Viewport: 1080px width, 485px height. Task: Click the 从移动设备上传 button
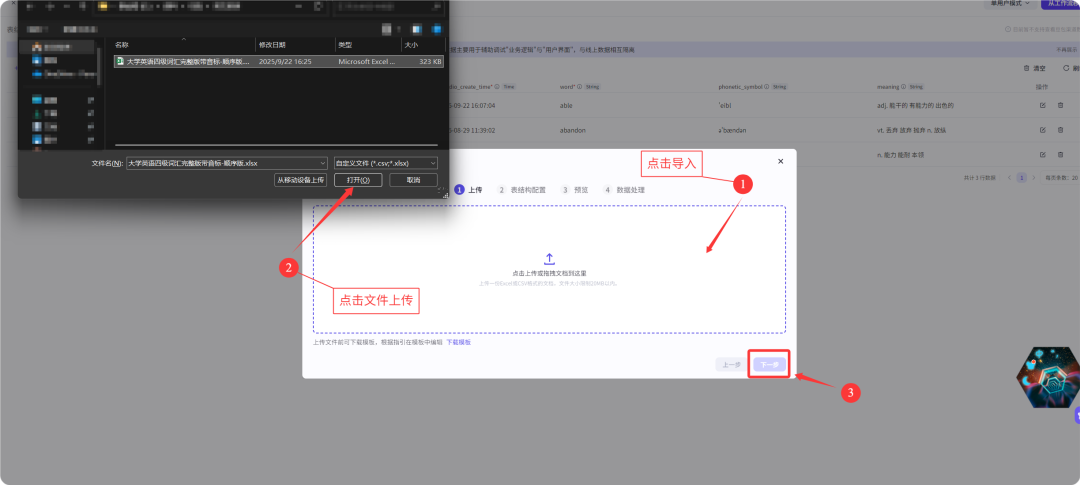coord(301,180)
